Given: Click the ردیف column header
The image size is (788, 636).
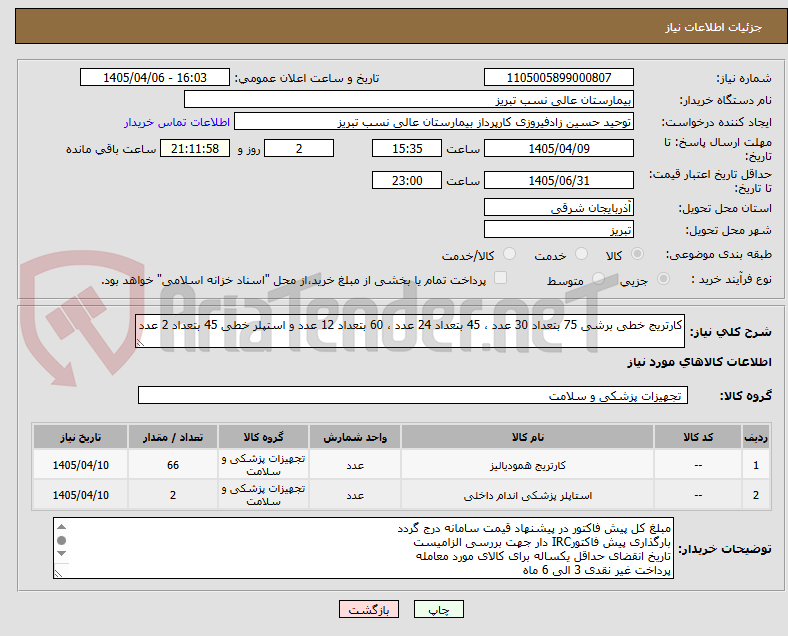Looking at the screenshot, I should tap(755, 437).
